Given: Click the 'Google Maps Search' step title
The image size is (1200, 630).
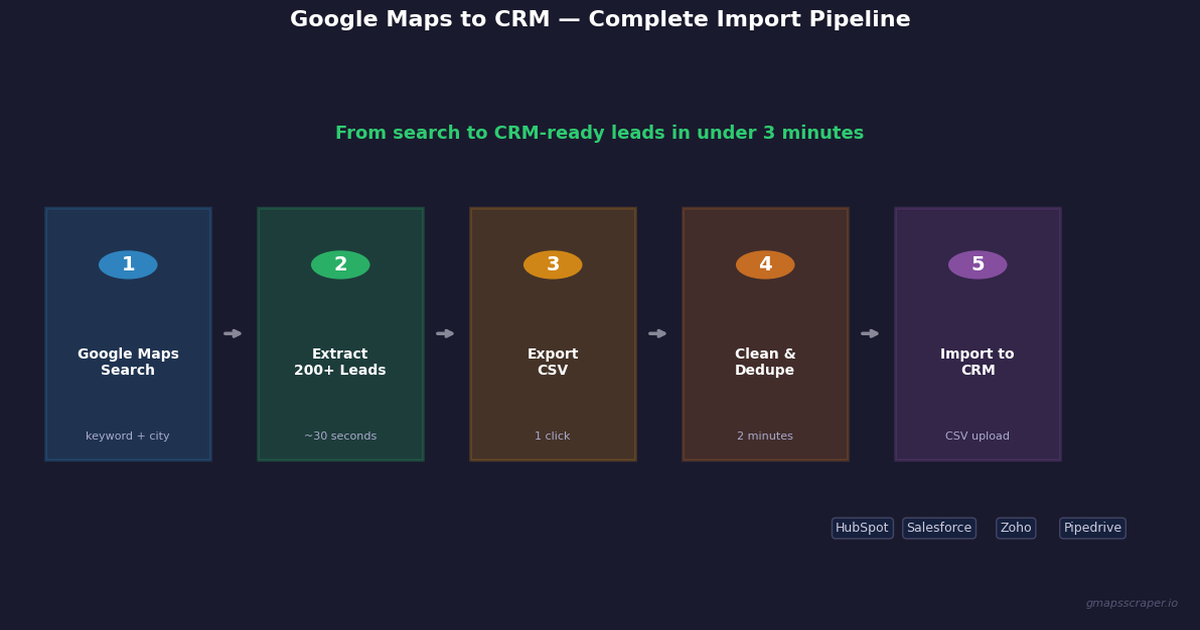Looking at the screenshot, I should [128, 362].
